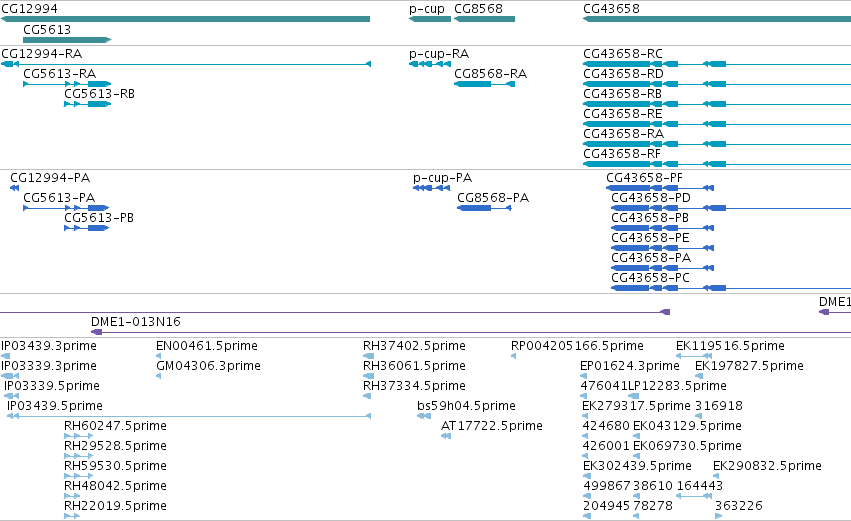
Task: Click EST RH60247.5prime label
Action: (x=116, y=427)
